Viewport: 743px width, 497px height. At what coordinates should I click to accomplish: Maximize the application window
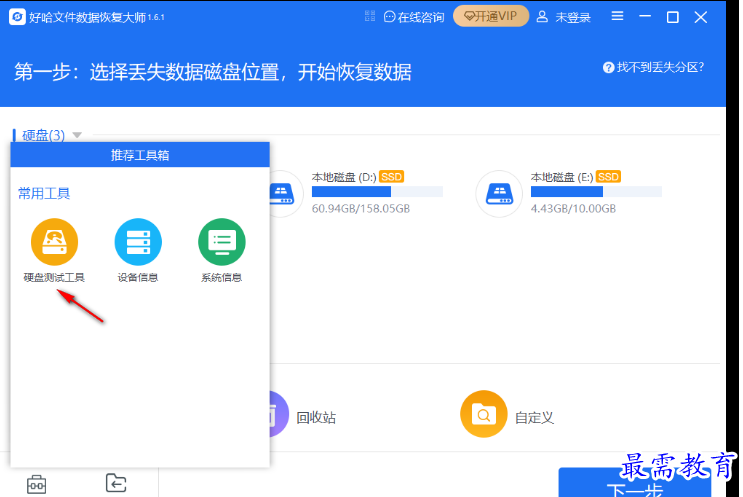672,17
